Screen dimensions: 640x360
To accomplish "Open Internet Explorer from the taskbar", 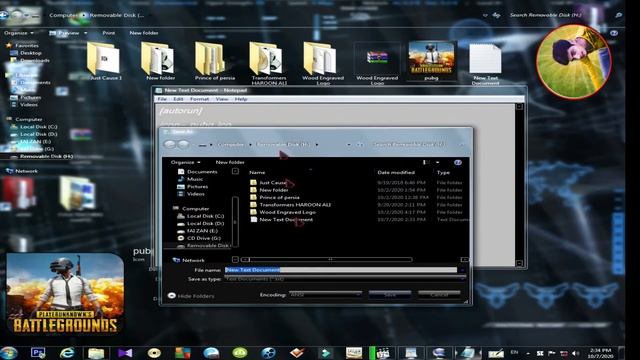I will coord(67,353).
